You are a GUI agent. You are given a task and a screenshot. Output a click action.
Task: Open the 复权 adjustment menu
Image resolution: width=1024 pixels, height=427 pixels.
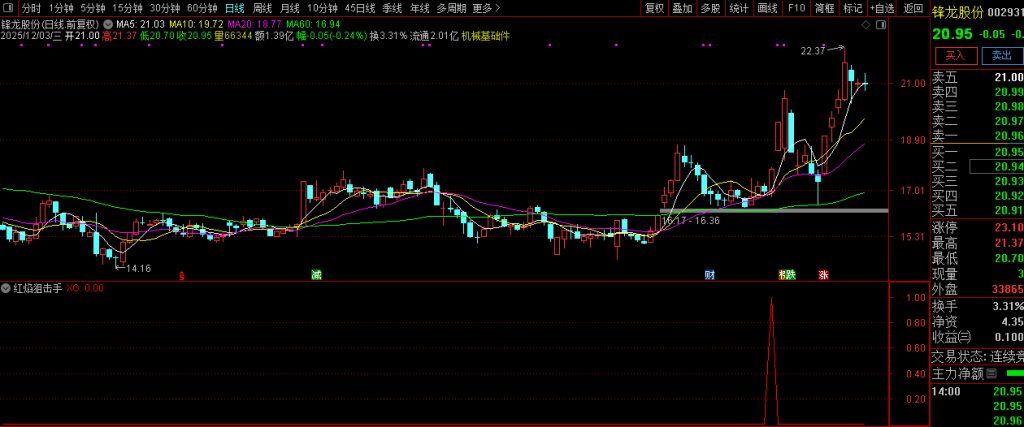pos(654,8)
